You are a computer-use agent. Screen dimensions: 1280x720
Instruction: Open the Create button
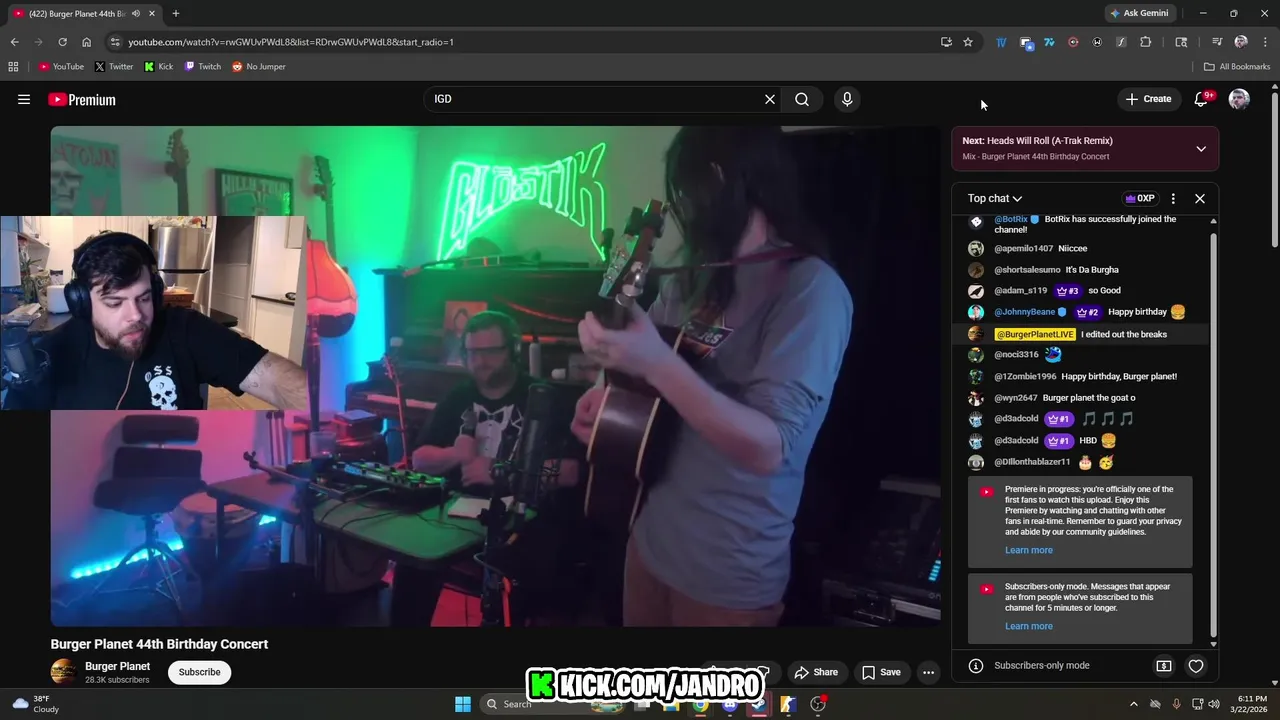point(1148,99)
